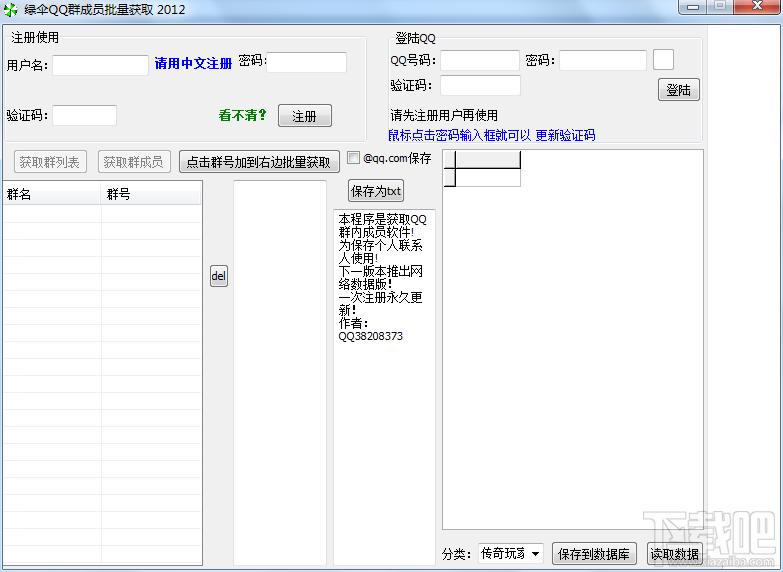Click the 读取数据 button
Image resolution: width=783 pixels, height=572 pixels.
[674, 554]
